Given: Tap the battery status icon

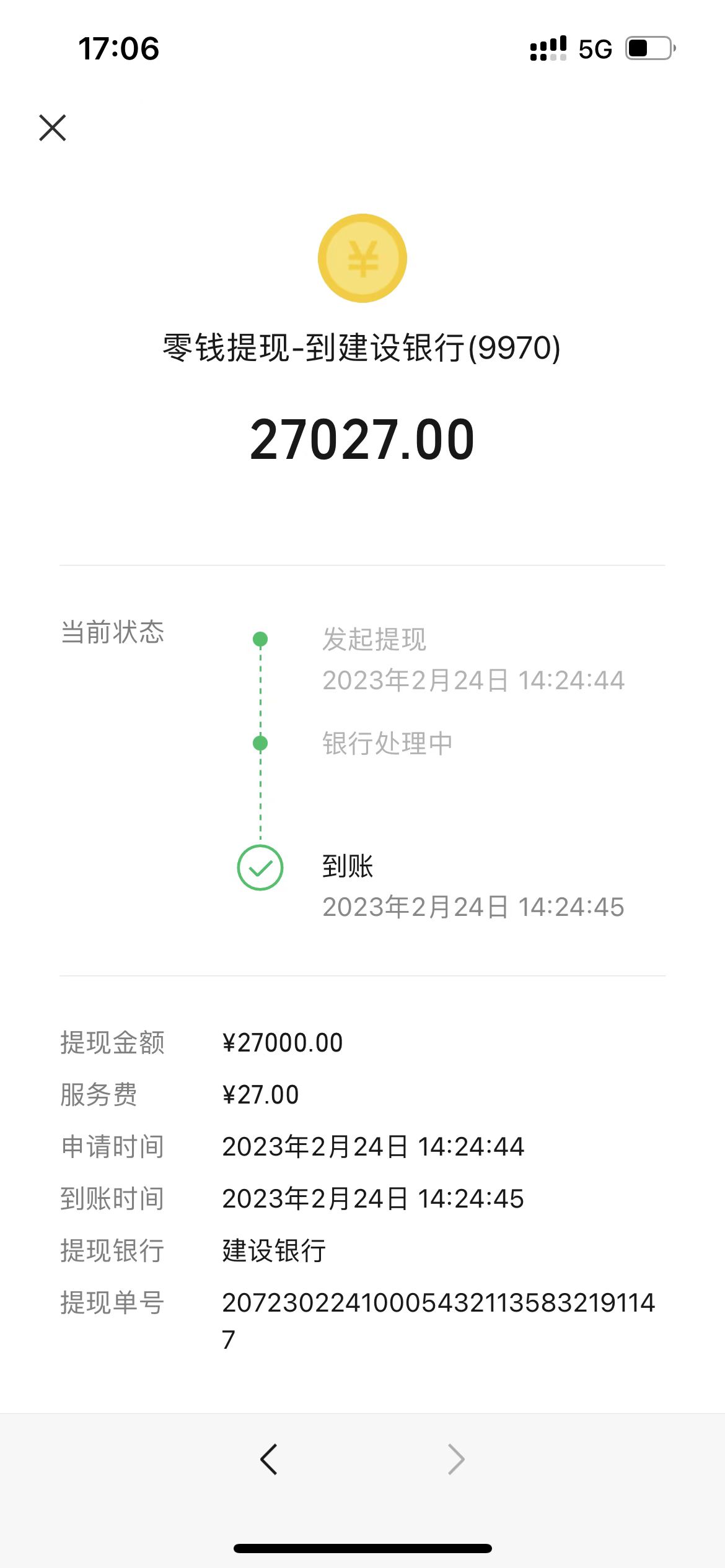Looking at the screenshot, I should coord(650,48).
